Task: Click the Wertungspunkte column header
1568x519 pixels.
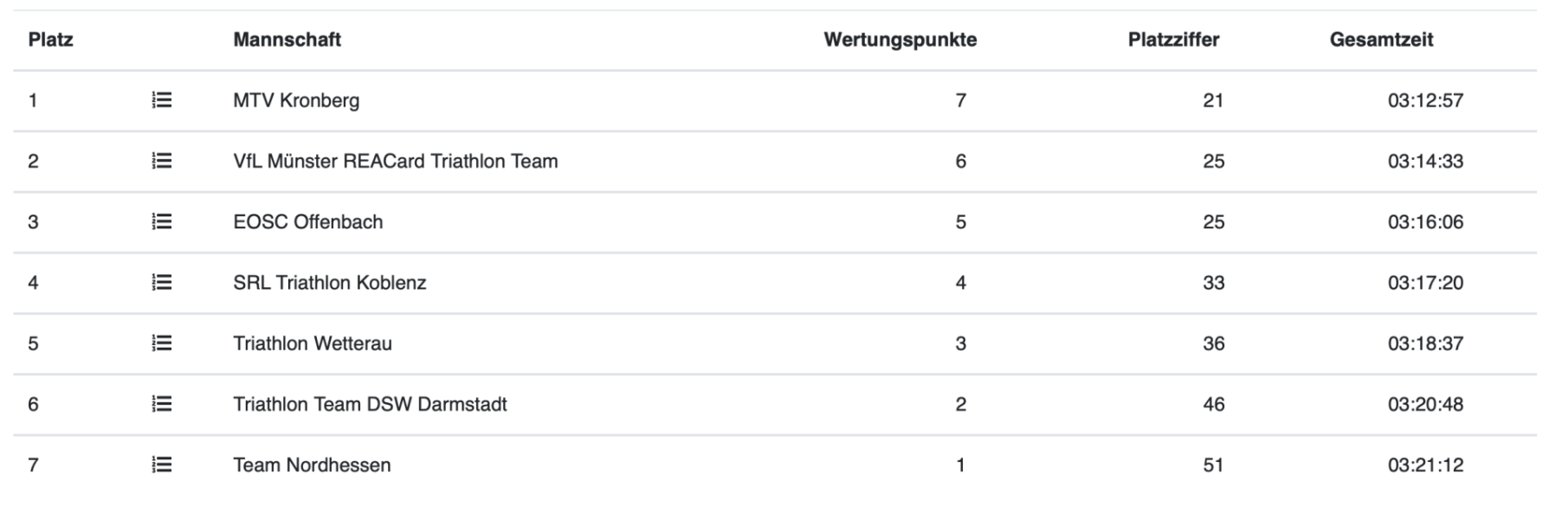Action: (x=900, y=40)
